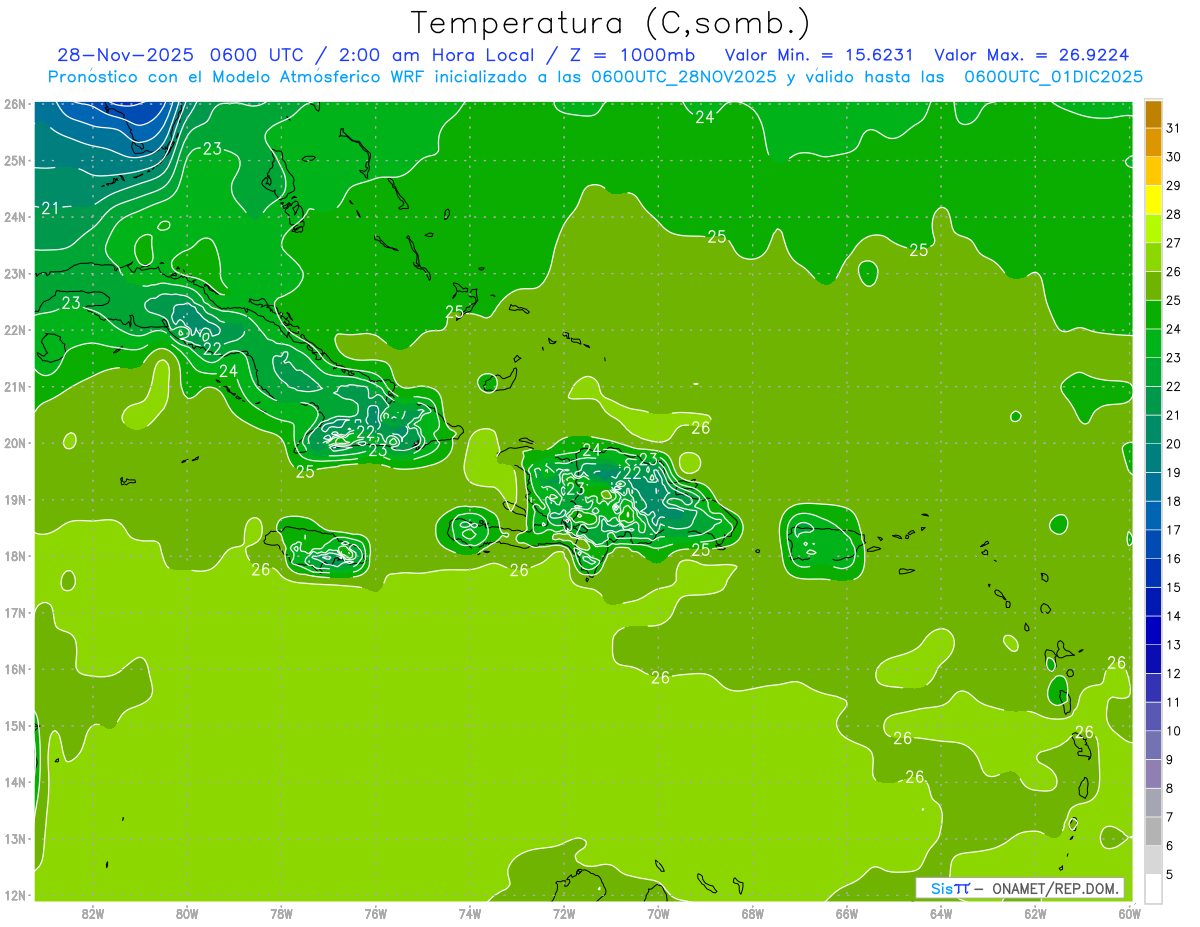Click the "0600UTC_01DIC2025" valid-until text
This screenshot has width=1200, height=927.
click(1054, 76)
